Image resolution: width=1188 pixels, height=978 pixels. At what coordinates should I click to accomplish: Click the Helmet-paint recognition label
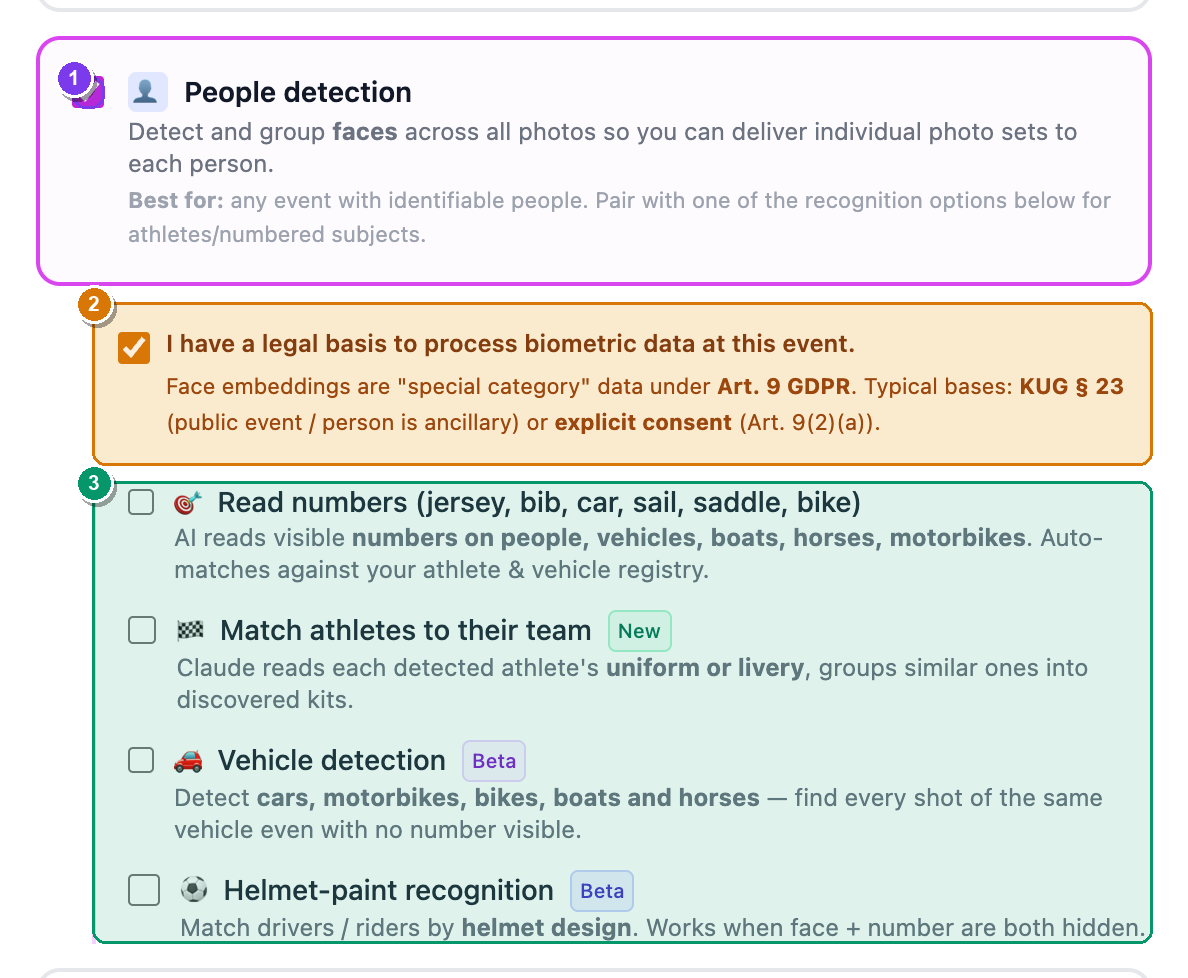pyautogui.click(x=389, y=891)
